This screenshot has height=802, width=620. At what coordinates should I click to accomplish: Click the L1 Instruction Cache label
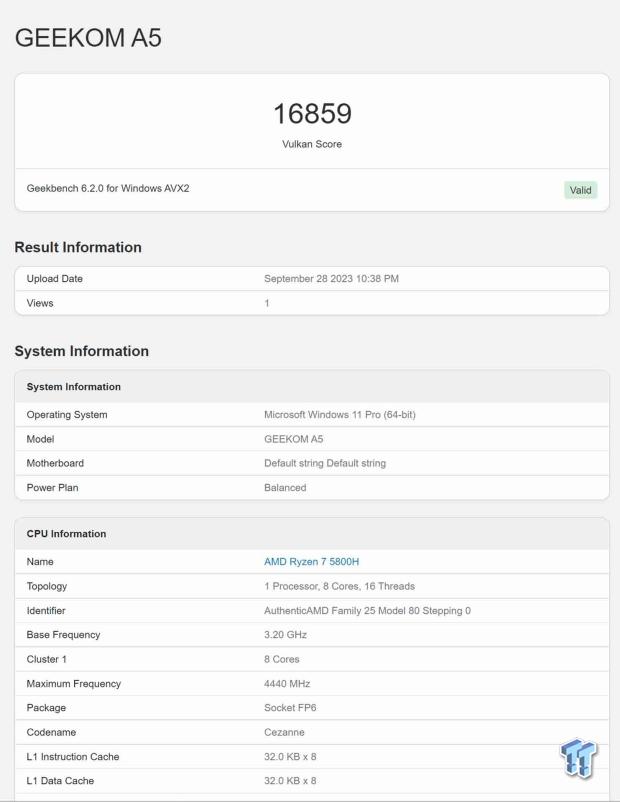tap(73, 757)
